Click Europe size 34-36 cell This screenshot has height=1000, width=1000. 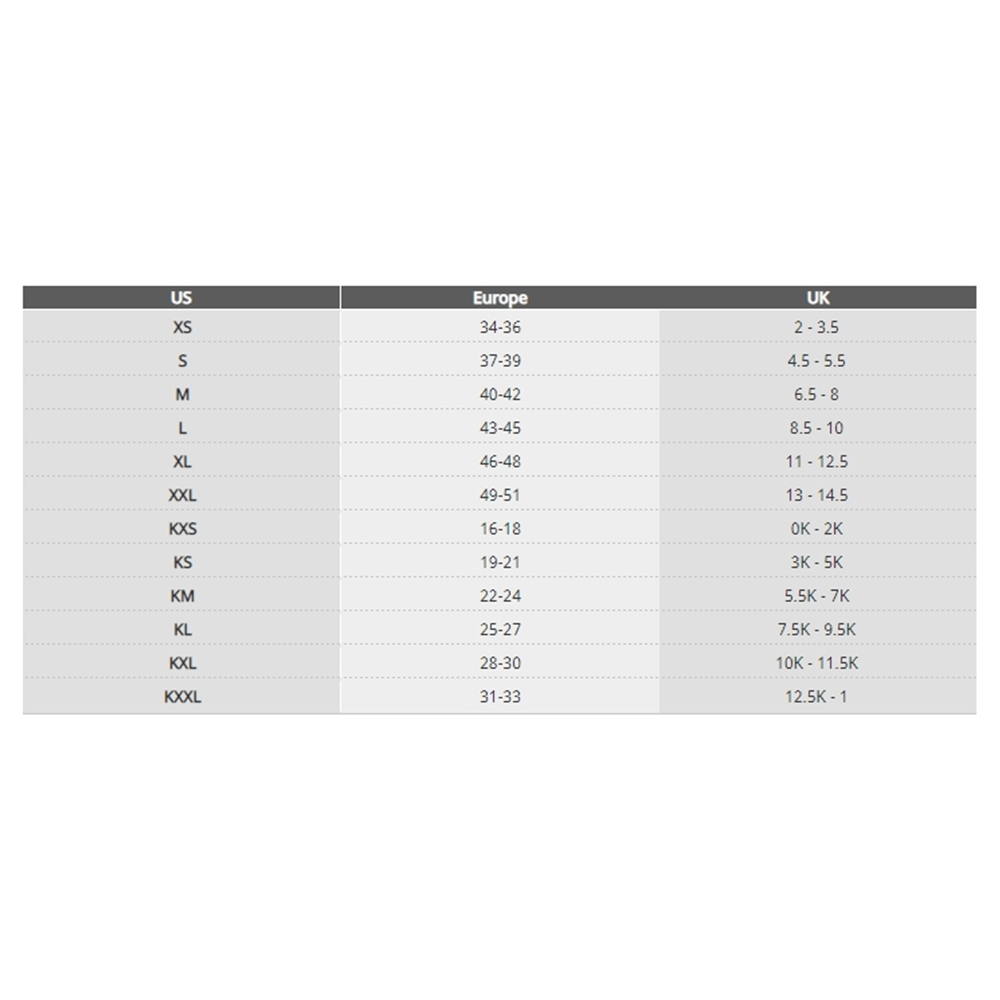(500, 327)
